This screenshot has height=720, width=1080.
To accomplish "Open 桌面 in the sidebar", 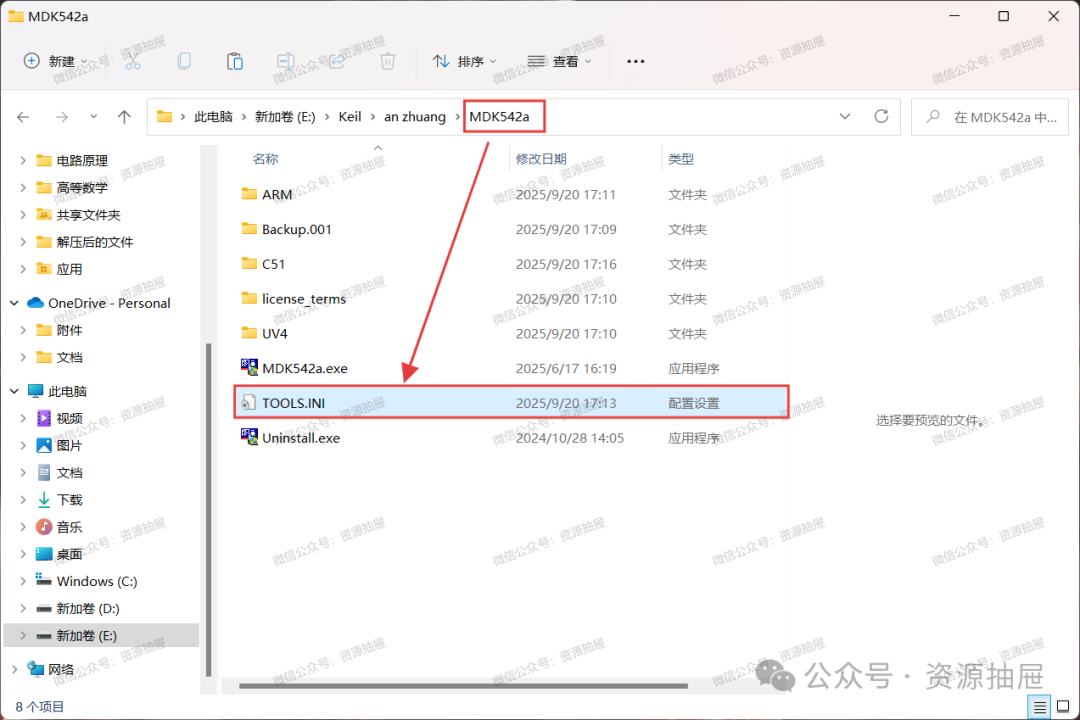I will (69, 554).
